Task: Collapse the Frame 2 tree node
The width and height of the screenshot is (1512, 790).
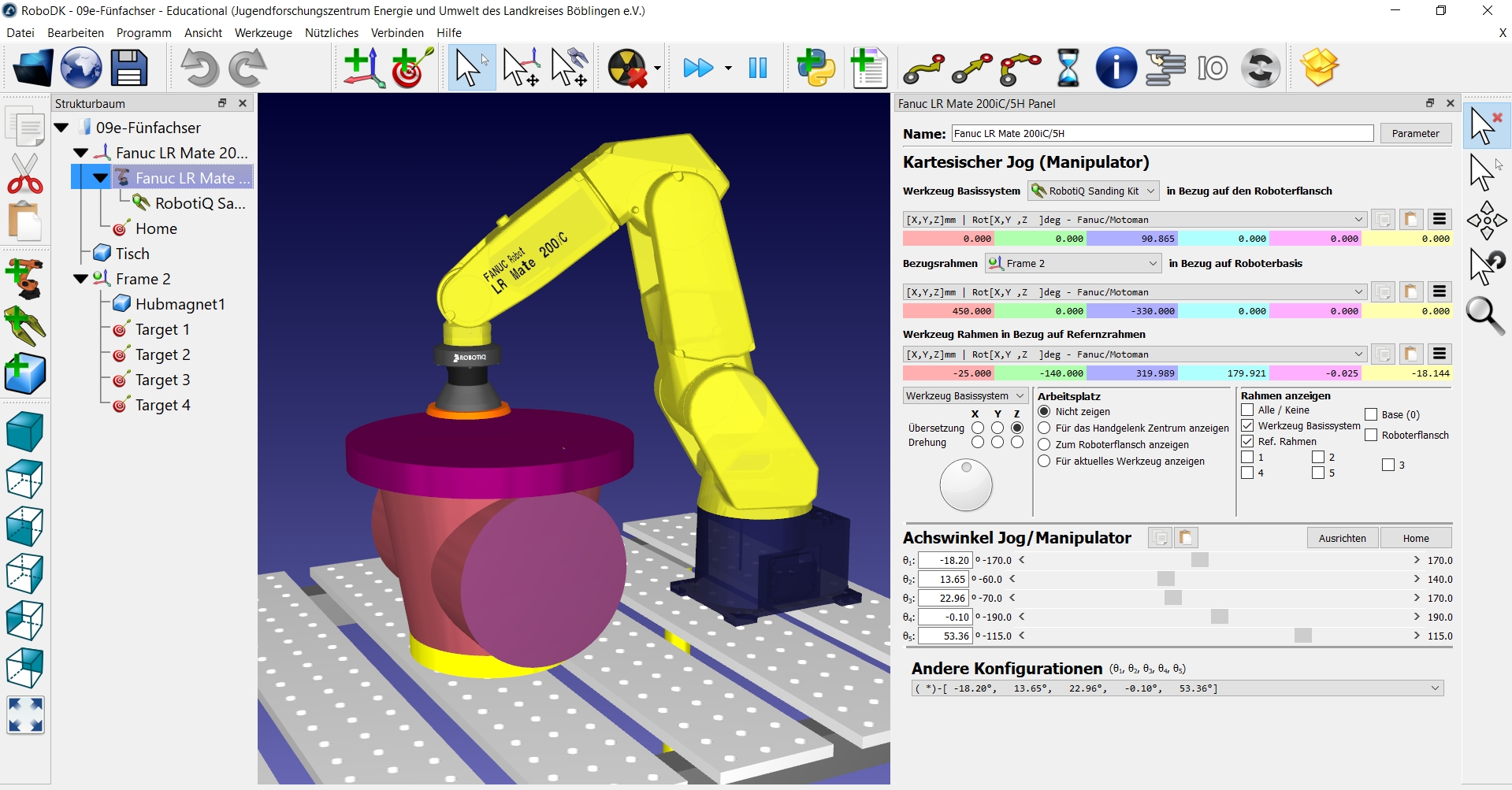Action: click(80, 278)
